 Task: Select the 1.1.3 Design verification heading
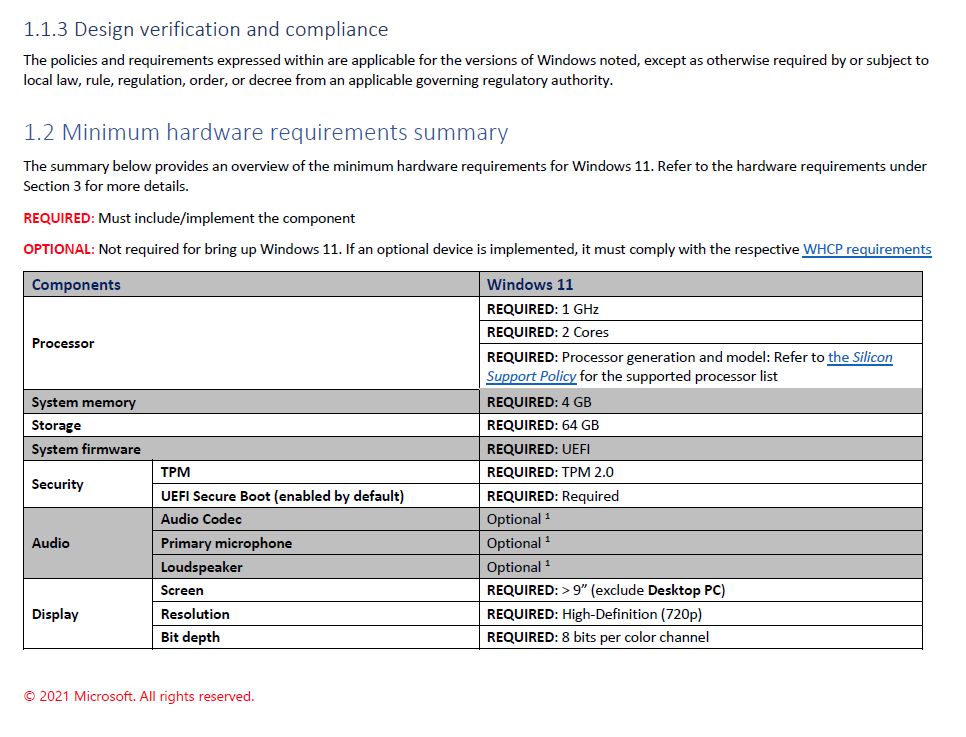206,30
